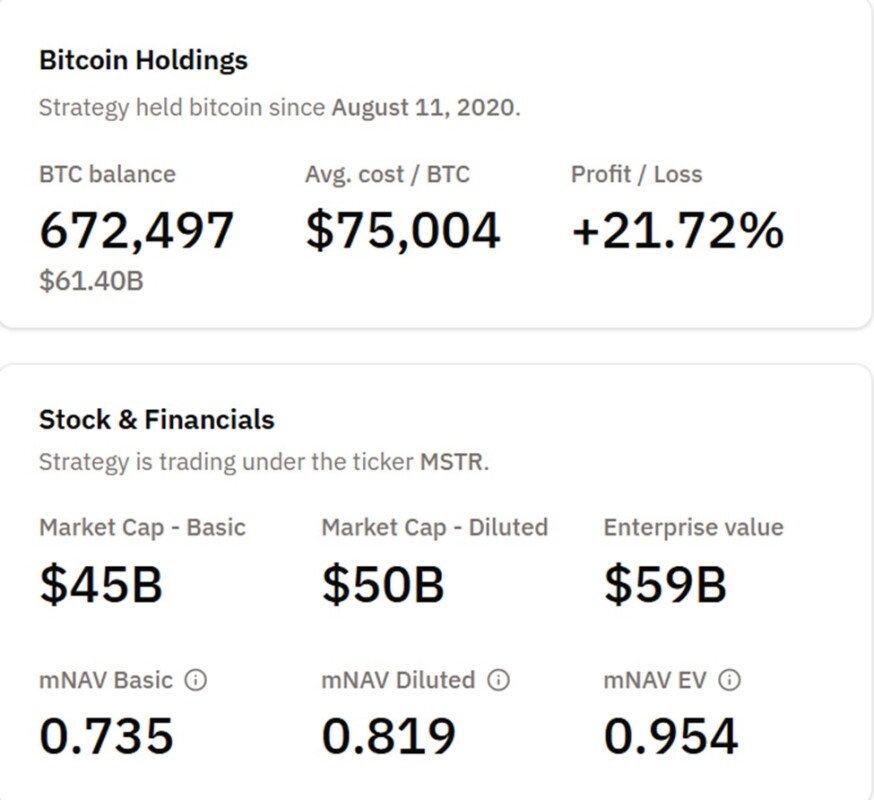
Task: Click the MSTR ticker text
Action: coord(452,463)
